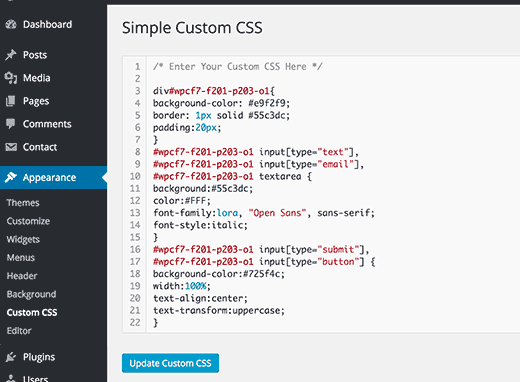Click the Pages document icon
Screen dimensions: 520x382
click(11, 101)
